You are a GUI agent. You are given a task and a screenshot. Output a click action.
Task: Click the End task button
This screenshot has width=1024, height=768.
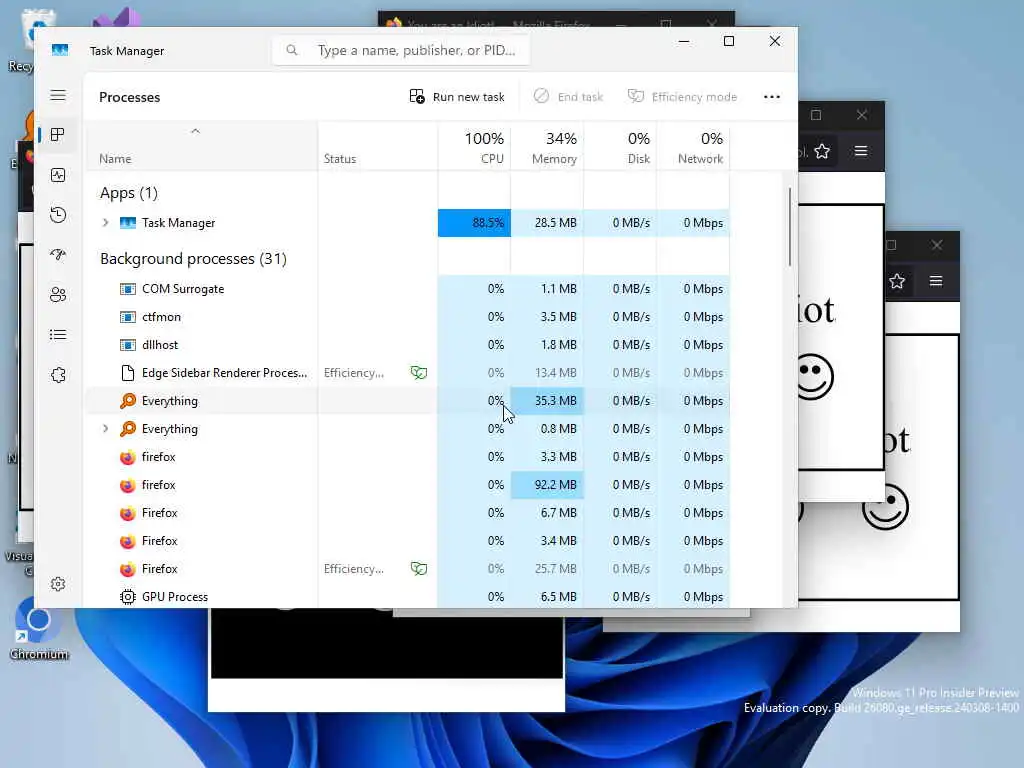[x=568, y=97]
